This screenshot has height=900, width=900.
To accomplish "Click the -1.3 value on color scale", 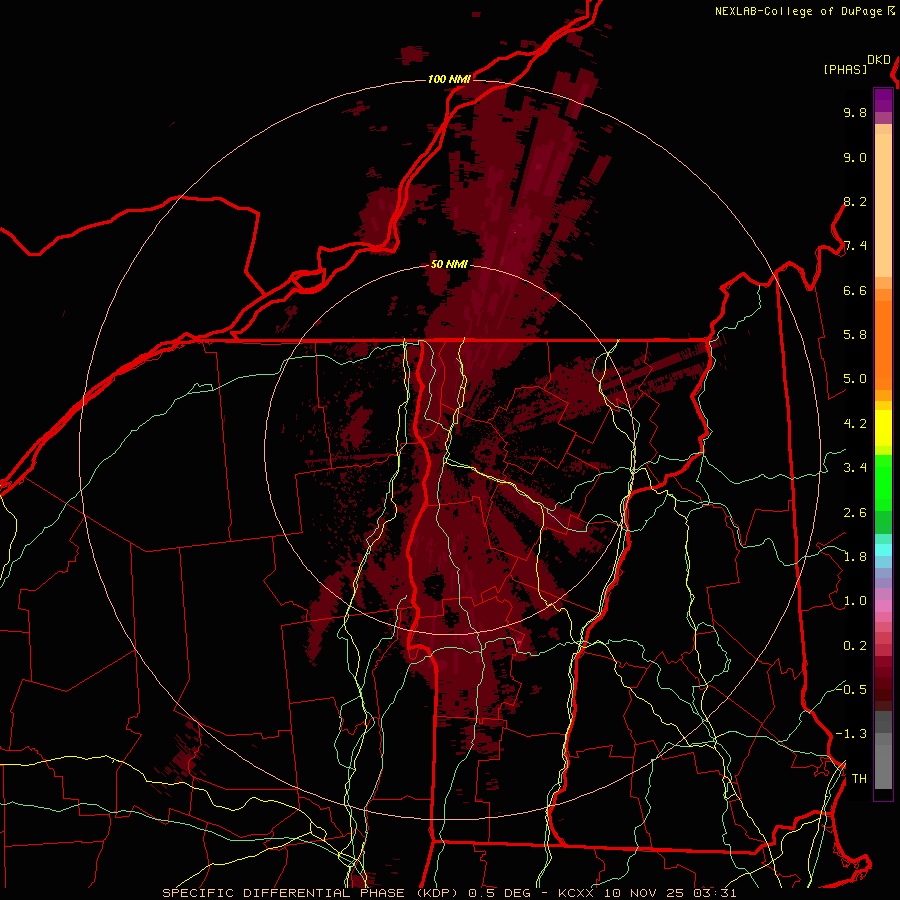I will pos(851,734).
